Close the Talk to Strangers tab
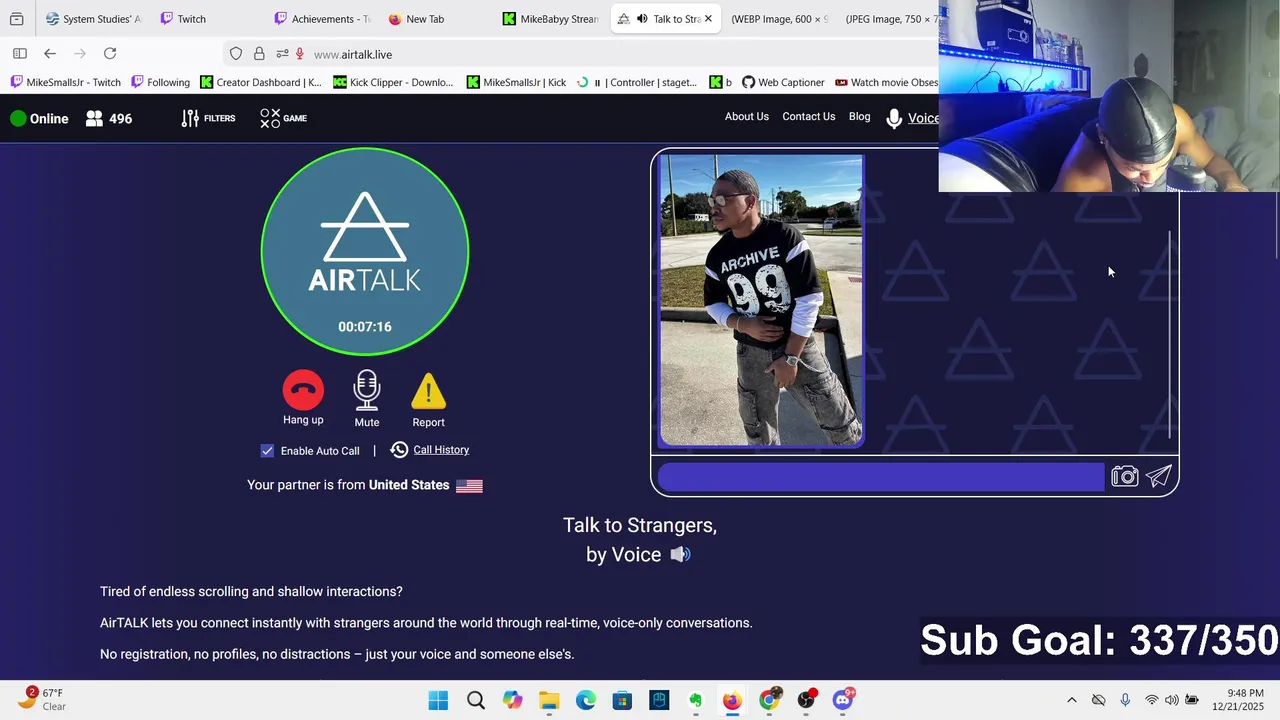Screen dimensions: 1280x720 pyautogui.click(x=708, y=19)
